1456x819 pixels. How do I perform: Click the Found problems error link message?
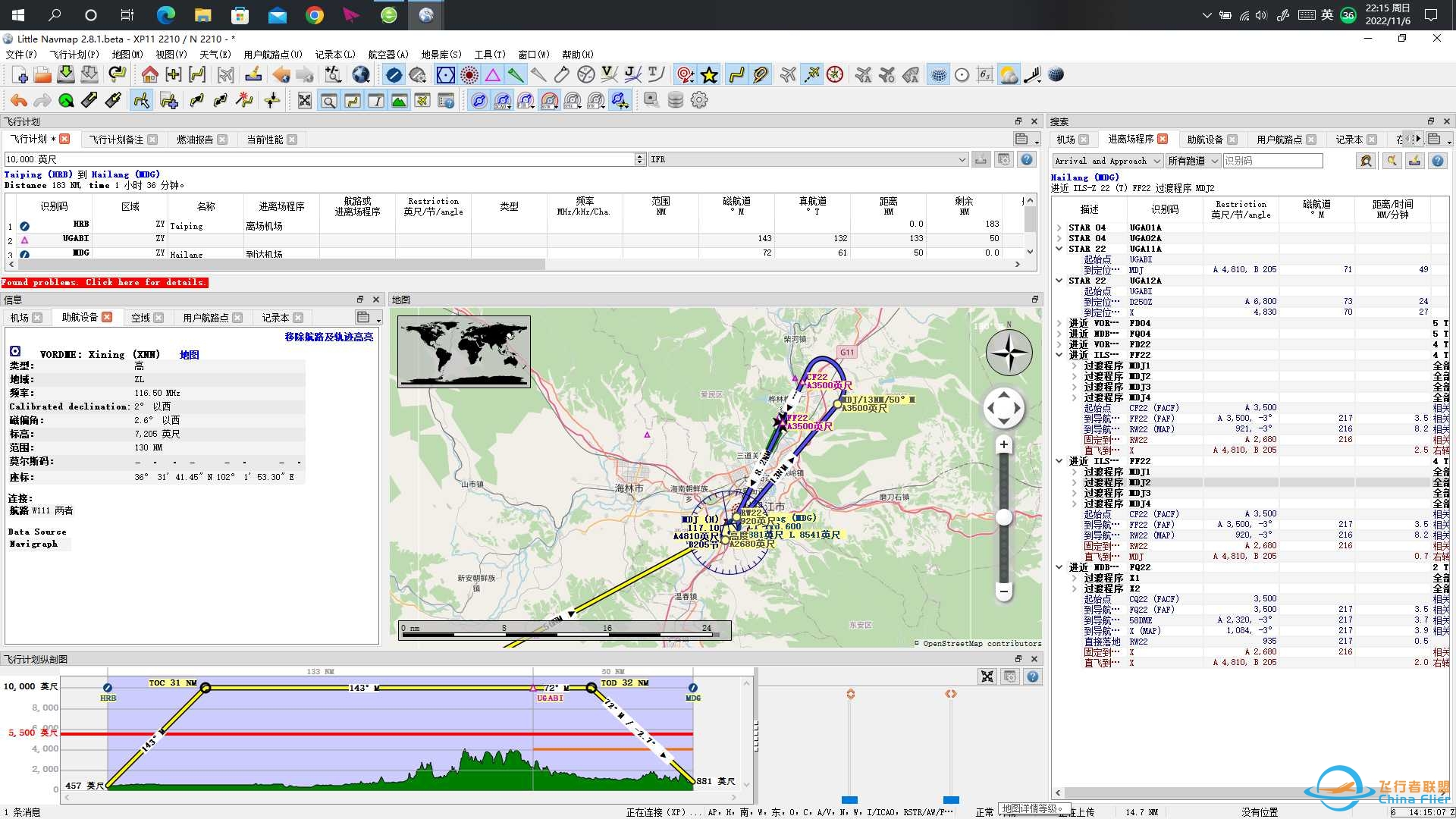click(x=105, y=281)
